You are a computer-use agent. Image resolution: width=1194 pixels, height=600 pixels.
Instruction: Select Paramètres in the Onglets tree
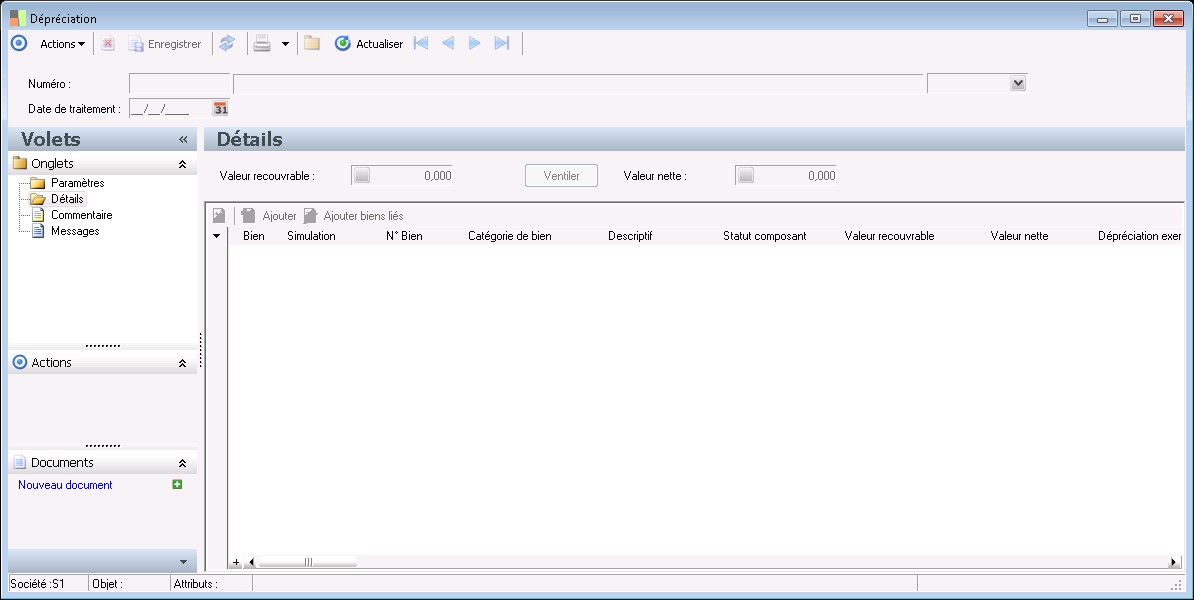pyautogui.click(x=78, y=183)
